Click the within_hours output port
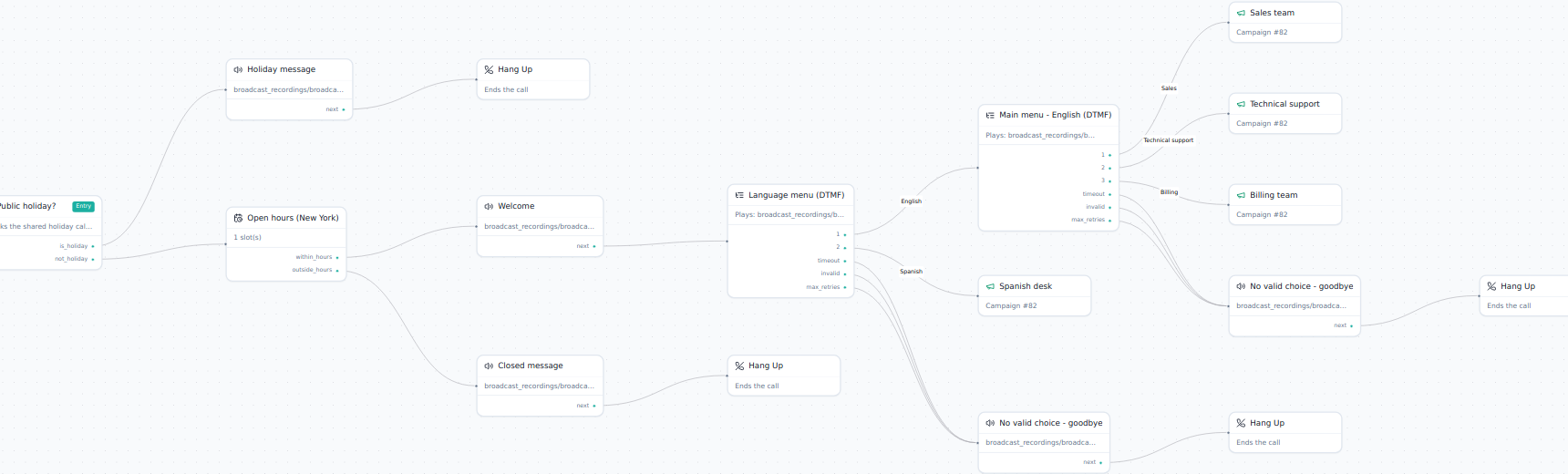 337,257
